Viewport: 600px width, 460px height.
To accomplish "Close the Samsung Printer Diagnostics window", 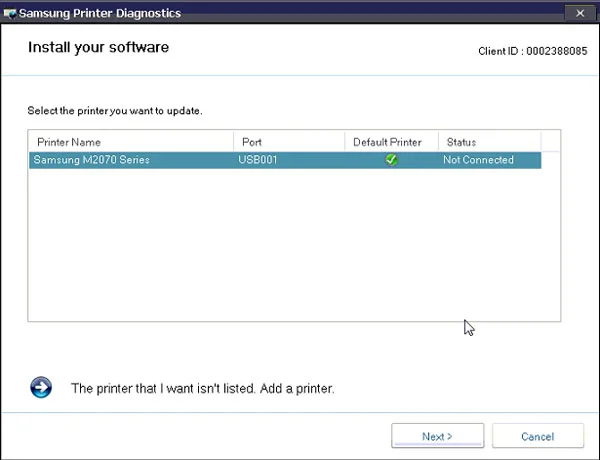I will click(x=579, y=13).
